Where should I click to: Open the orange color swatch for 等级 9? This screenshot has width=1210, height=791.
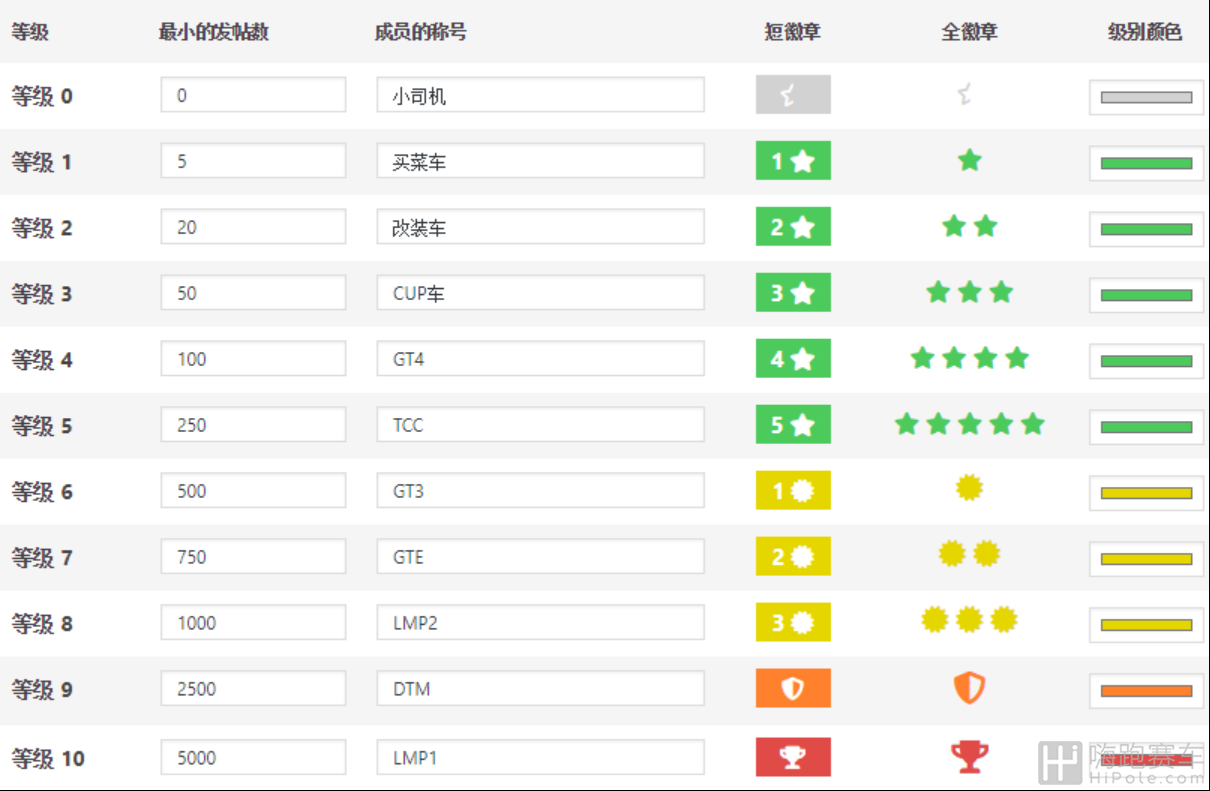1146,691
